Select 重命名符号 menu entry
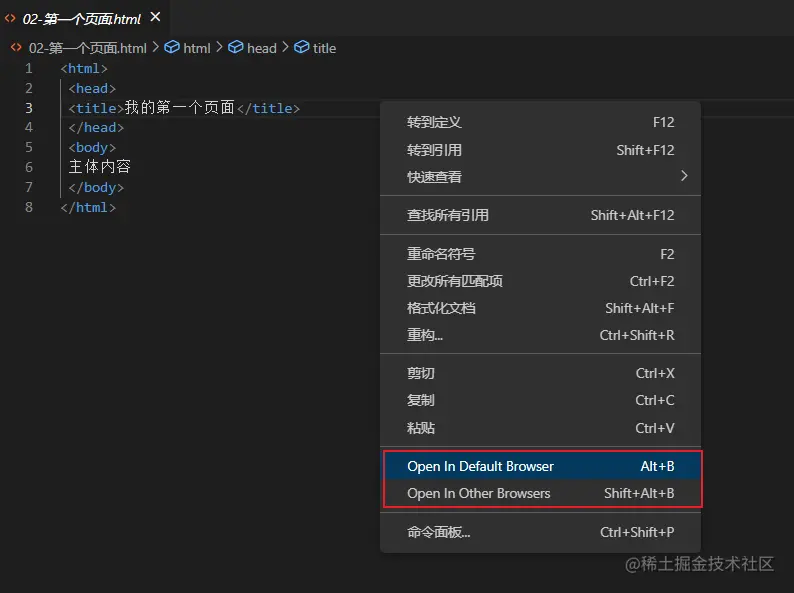This screenshot has height=593, width=794. (x=540, y=254)
